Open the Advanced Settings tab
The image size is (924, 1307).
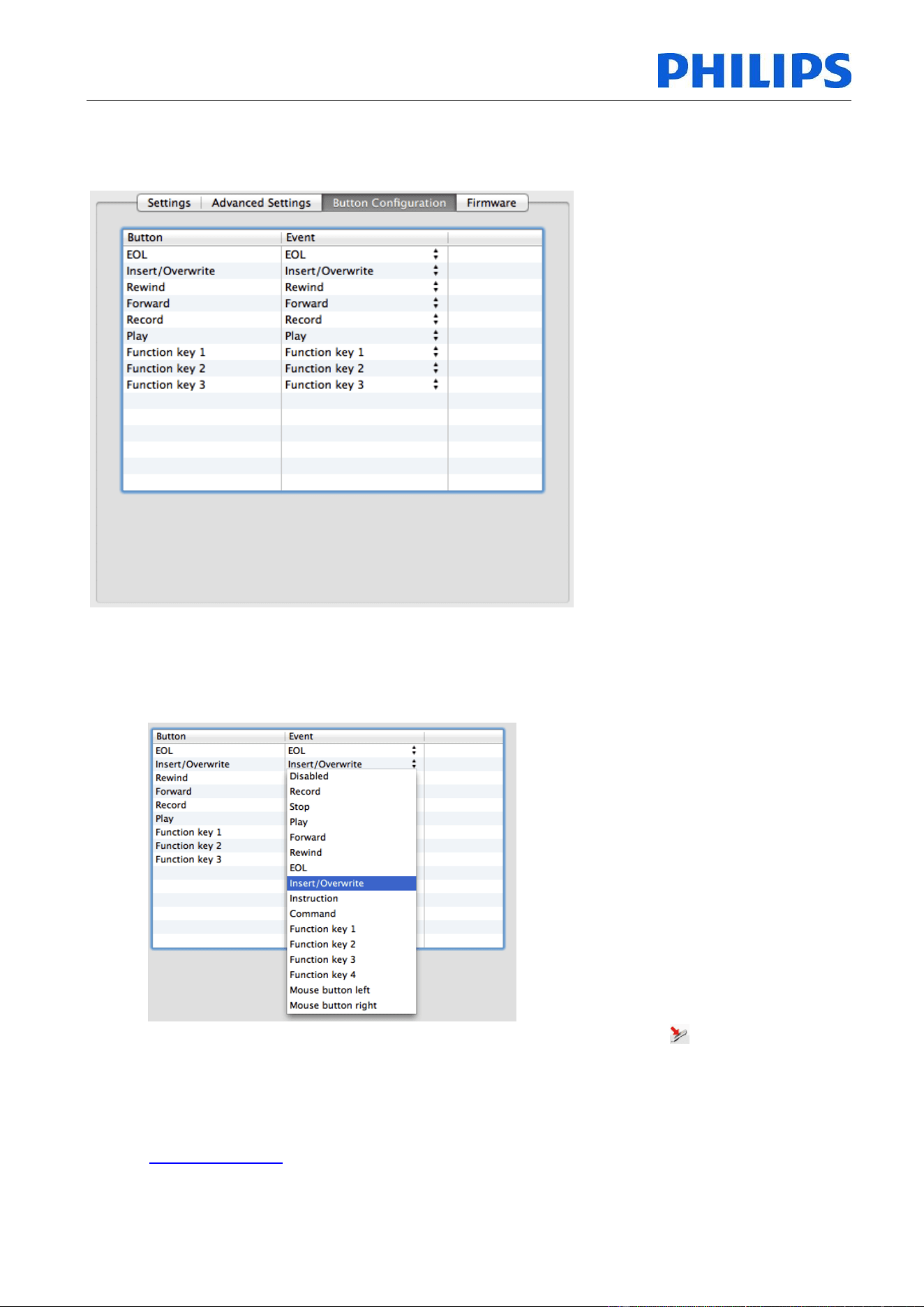coord(261,202)
